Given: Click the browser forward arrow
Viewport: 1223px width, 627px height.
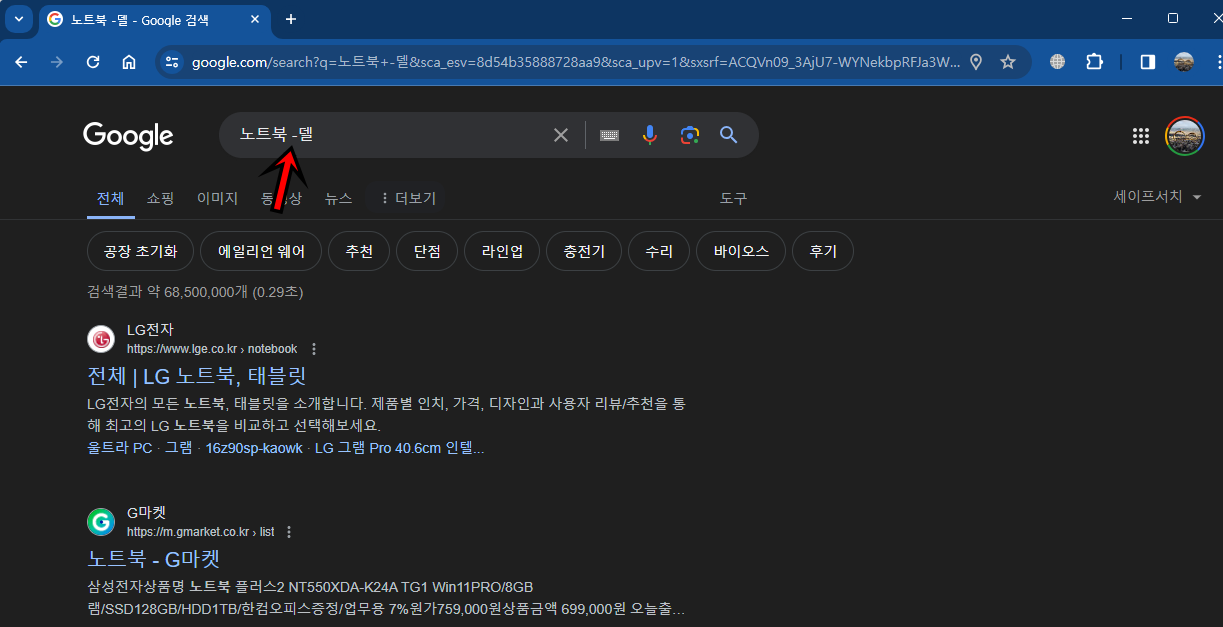Looking at the screenshot, I should tap(57, 62).
